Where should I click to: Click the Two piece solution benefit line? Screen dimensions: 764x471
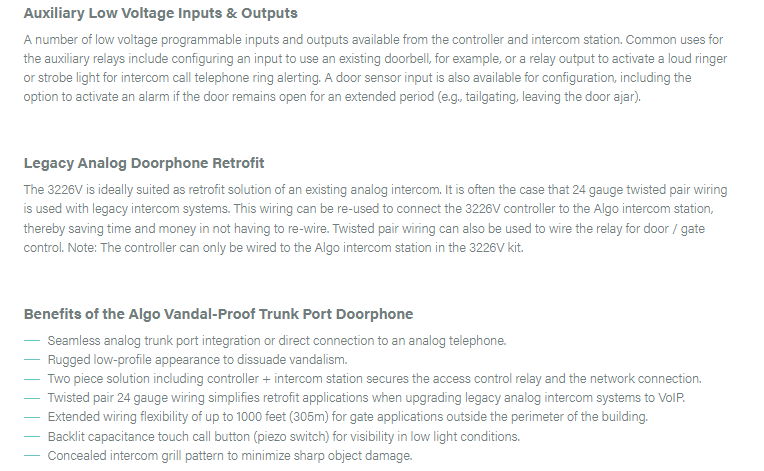click(x=374, y=378)
